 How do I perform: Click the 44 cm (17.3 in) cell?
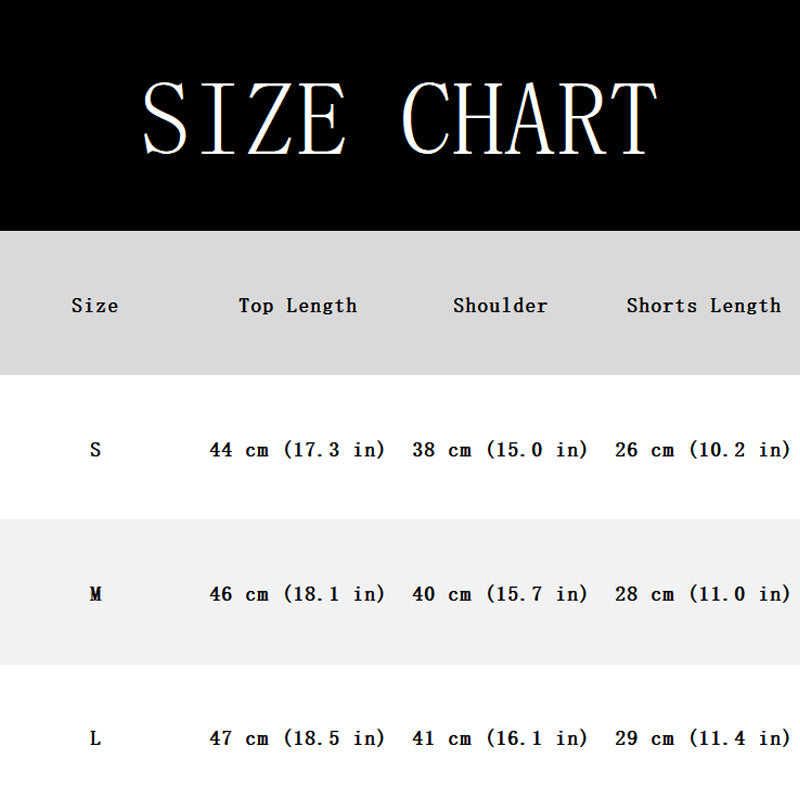tap(297, 450)
